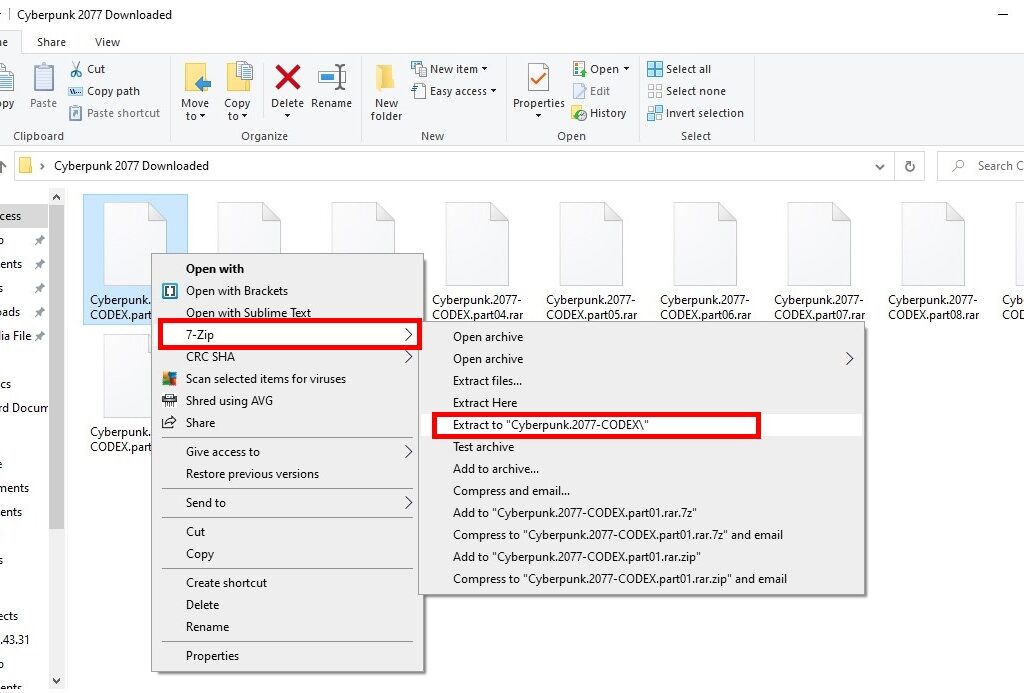The width and height of the screenshot is (1024, 693).
Task: Switch to the View ribbon tab
Action: point(107,42)
